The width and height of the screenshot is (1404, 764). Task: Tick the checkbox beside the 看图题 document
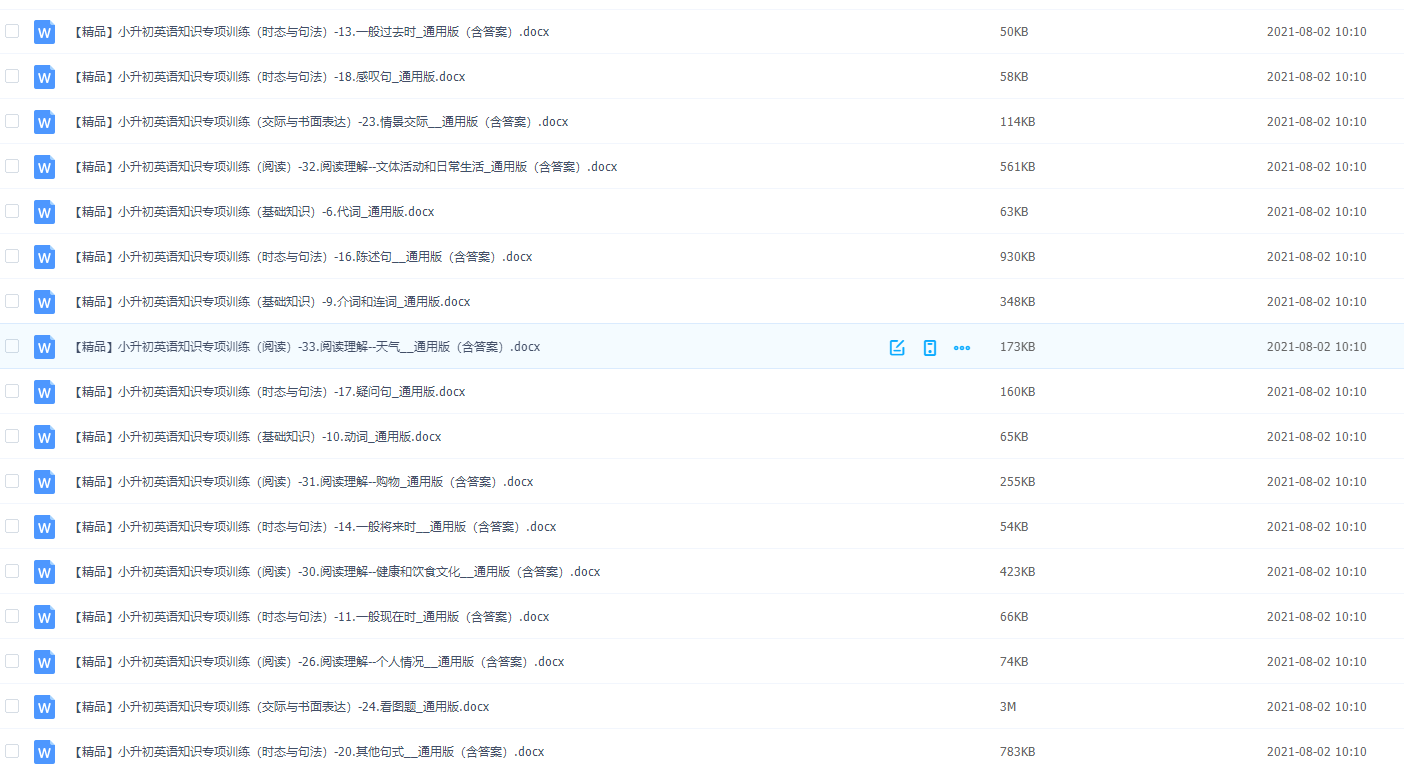12,707
